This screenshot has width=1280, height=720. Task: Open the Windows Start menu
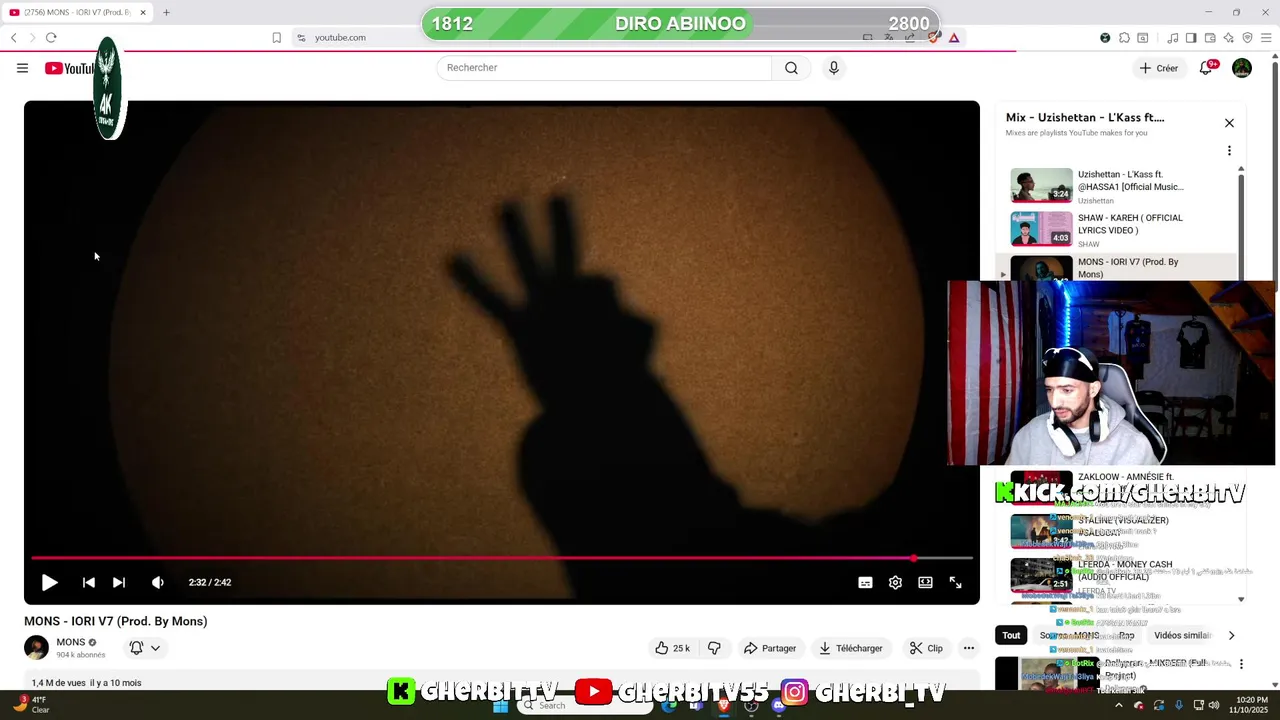[x=500, y=705]
